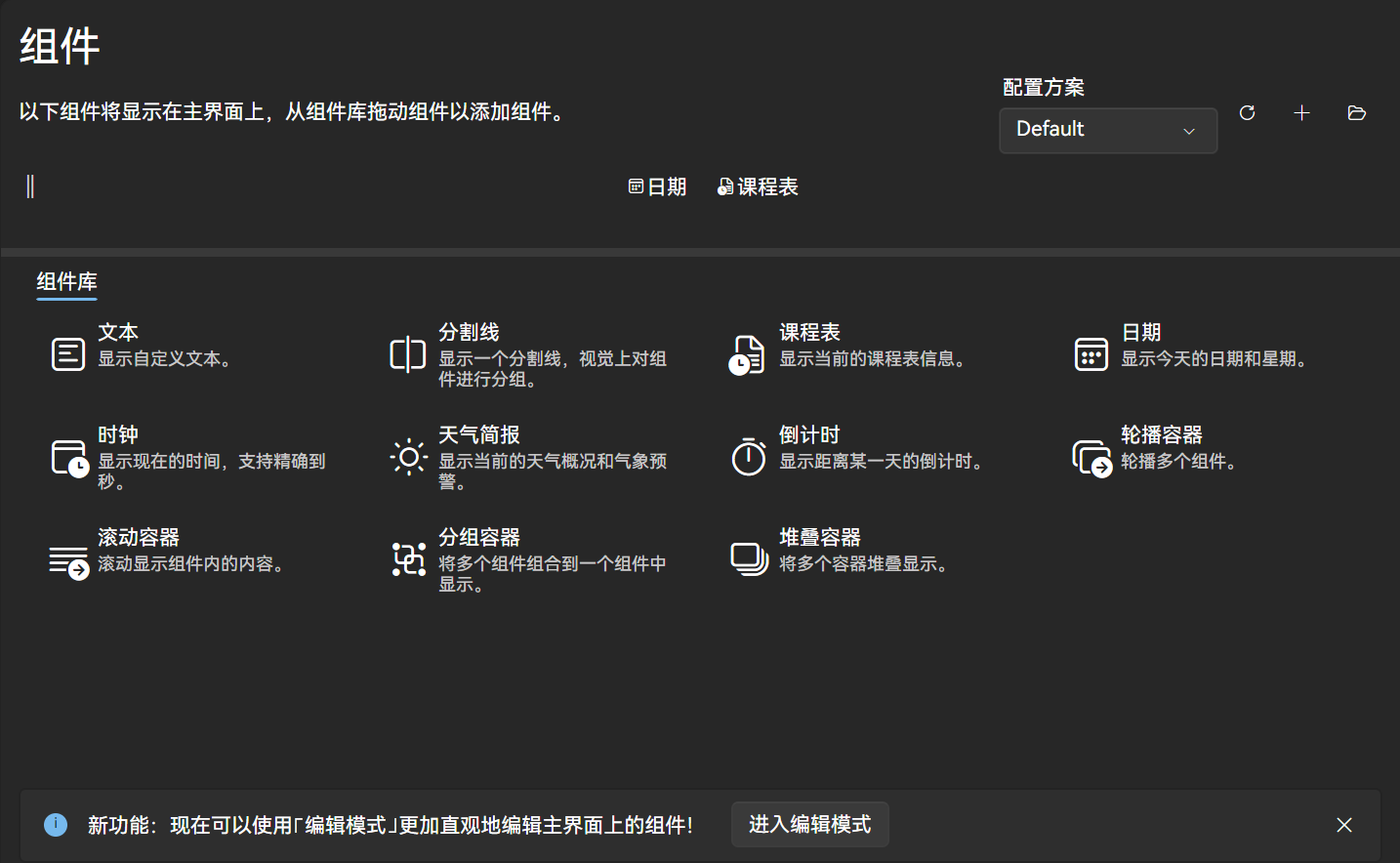This screenshot has height=863, width=1400.
Task: Select the 课程表 component icon in the library
Action: pyautogui.click(x=748, y=354)
